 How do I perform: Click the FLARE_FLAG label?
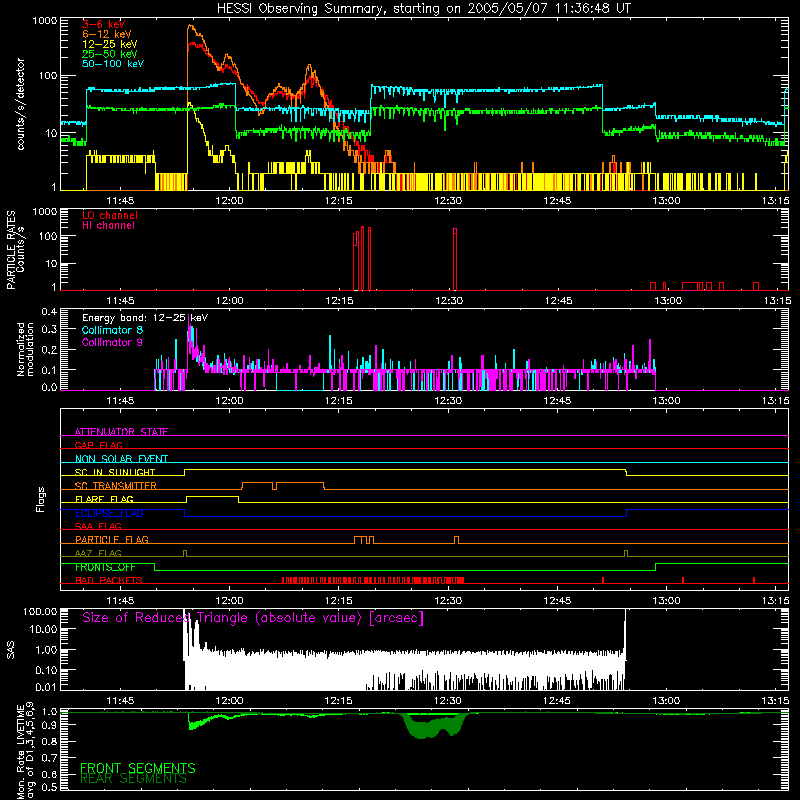(x=104, y=499)
